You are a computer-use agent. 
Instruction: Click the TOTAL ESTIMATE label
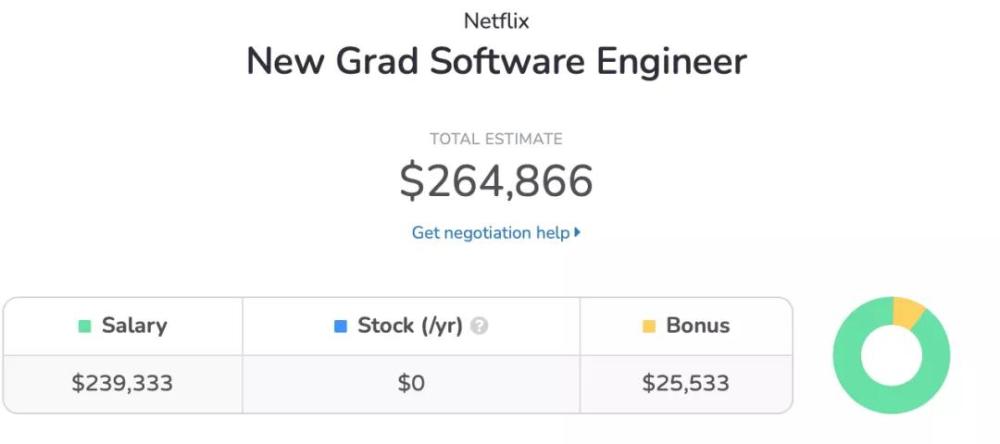(x=496, y=139)
